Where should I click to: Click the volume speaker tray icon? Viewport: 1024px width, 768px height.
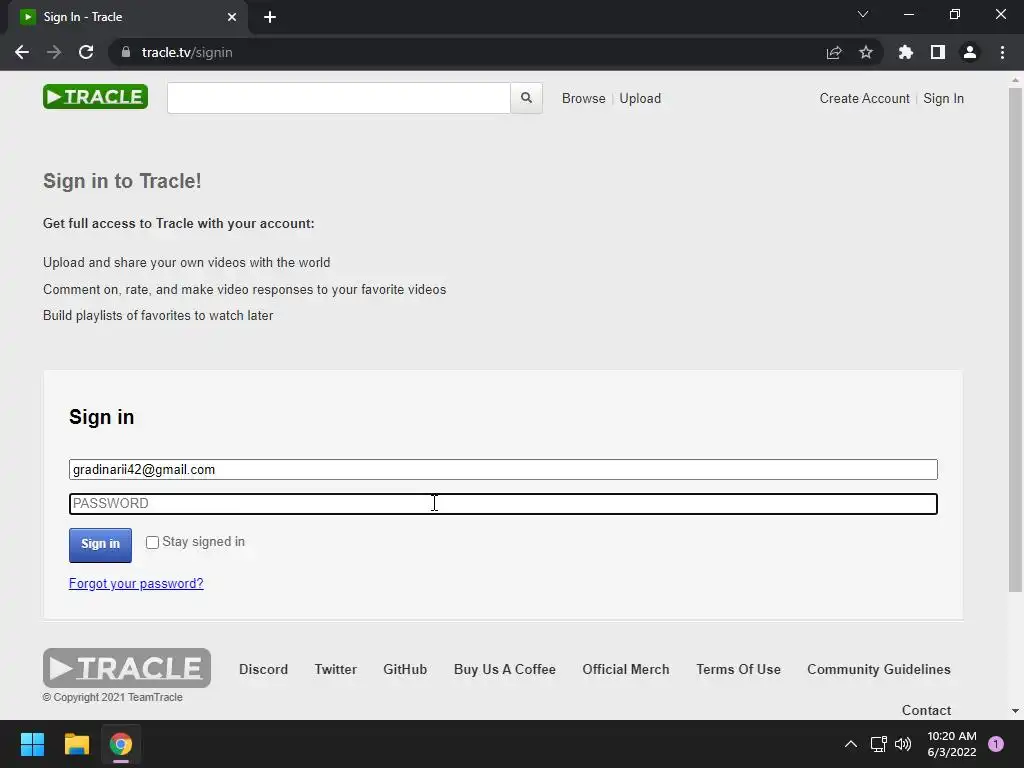coord(903,744)
